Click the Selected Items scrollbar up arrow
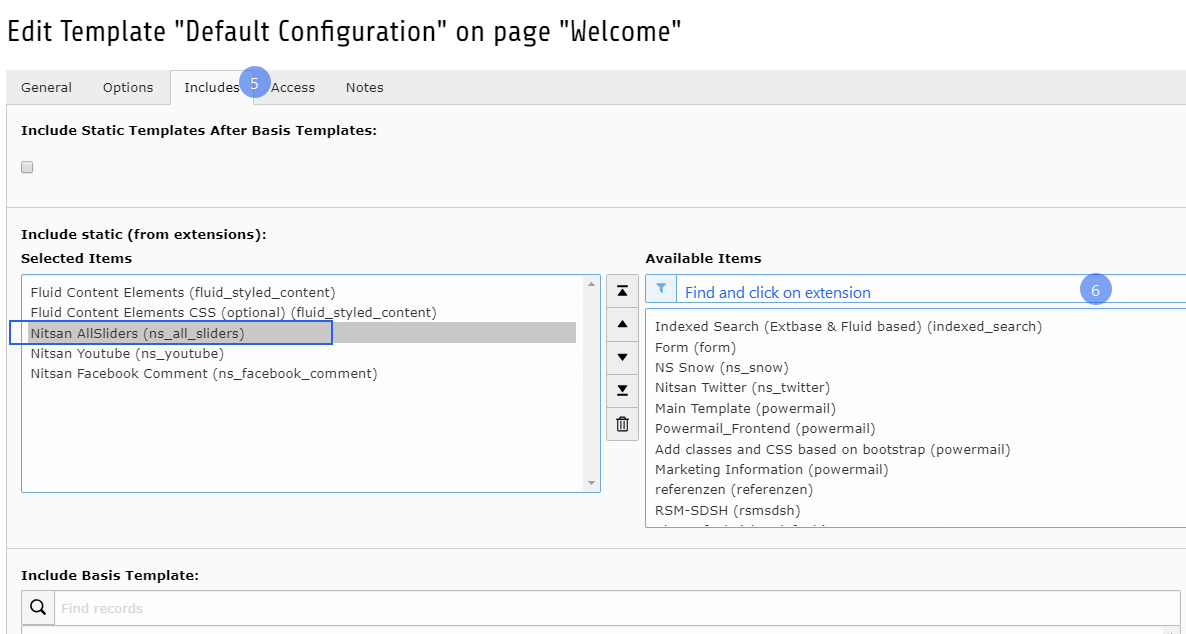Image resolution: width=1186 pixels, height=634 pixels. pyautogui.click(x=591, y=284)
